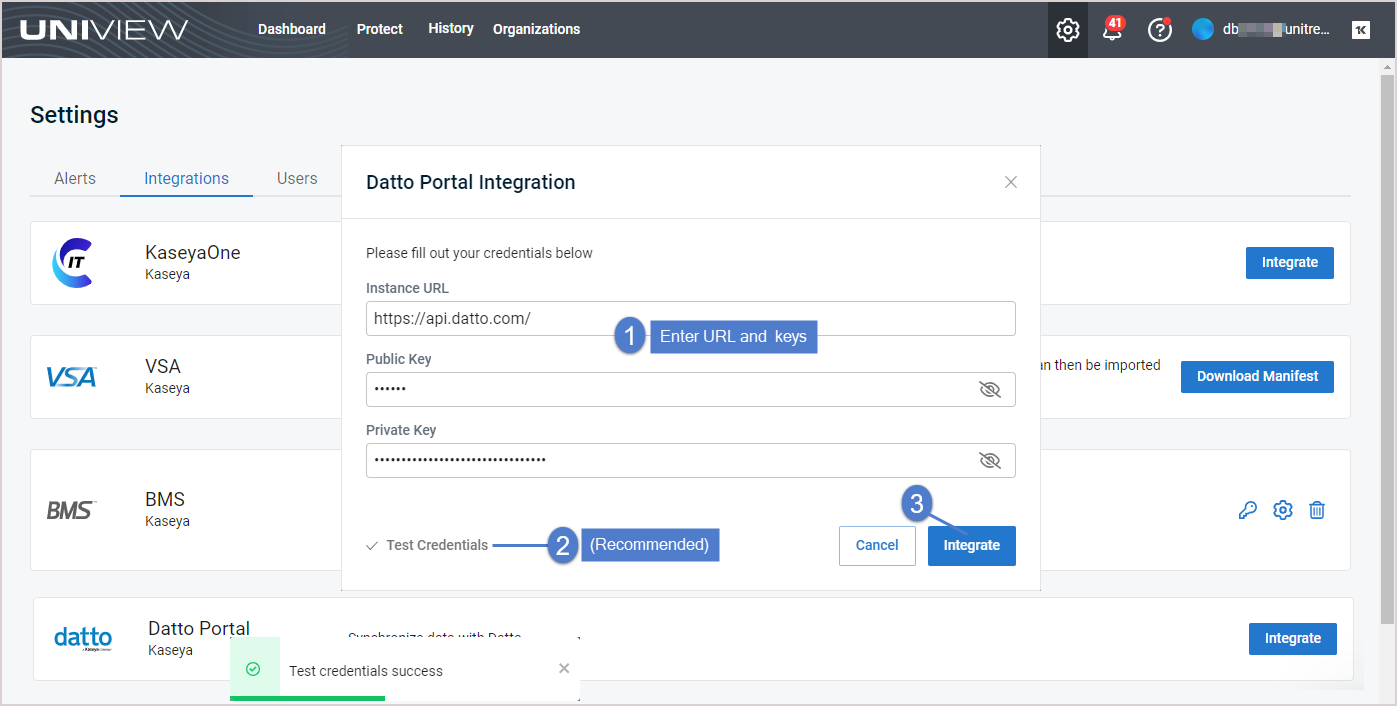Switch to the Alerts tab

coord(75,178)
